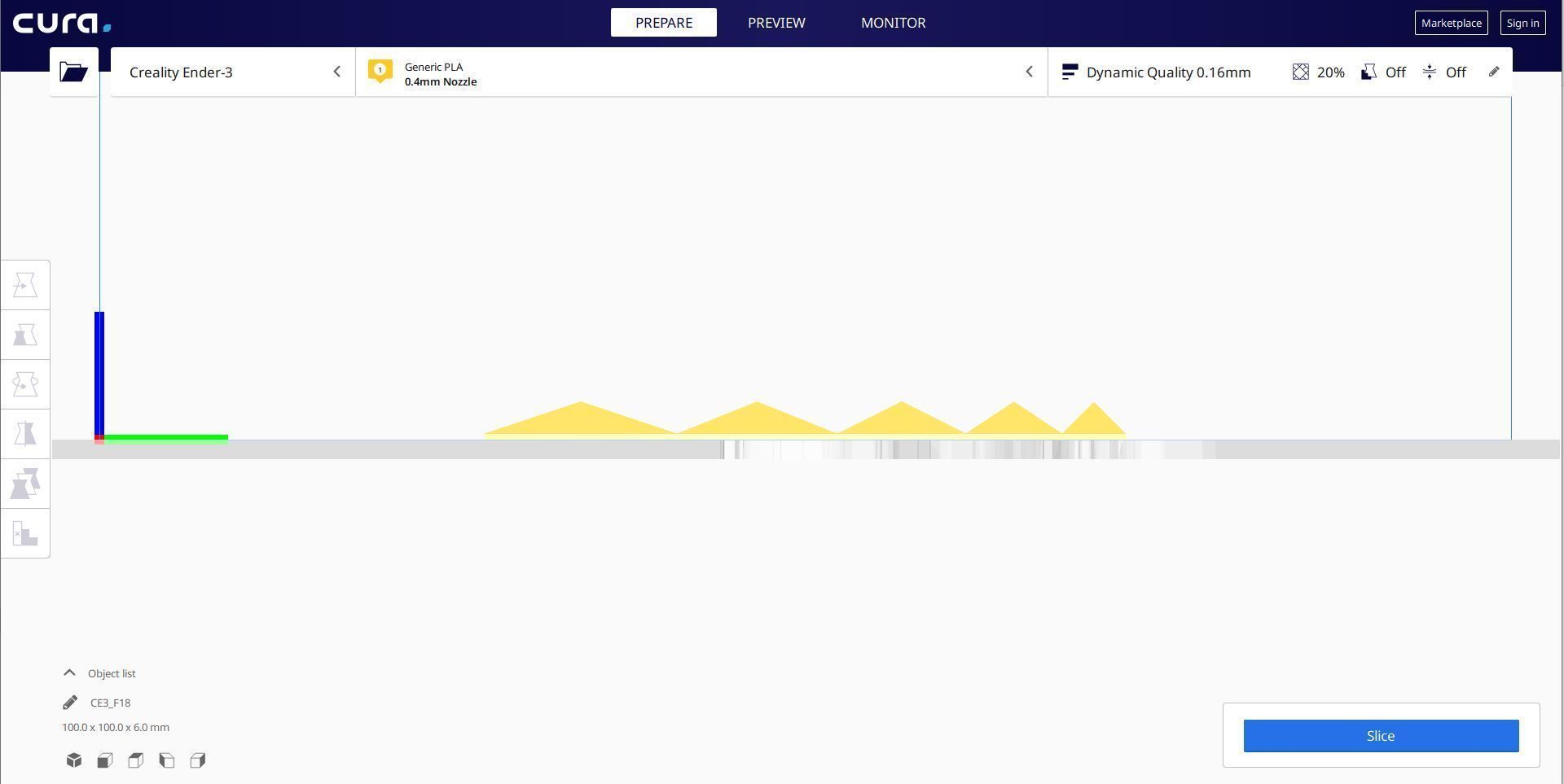
Task: Switch to the PREPARE stage
Action: (x=664, y=23)
